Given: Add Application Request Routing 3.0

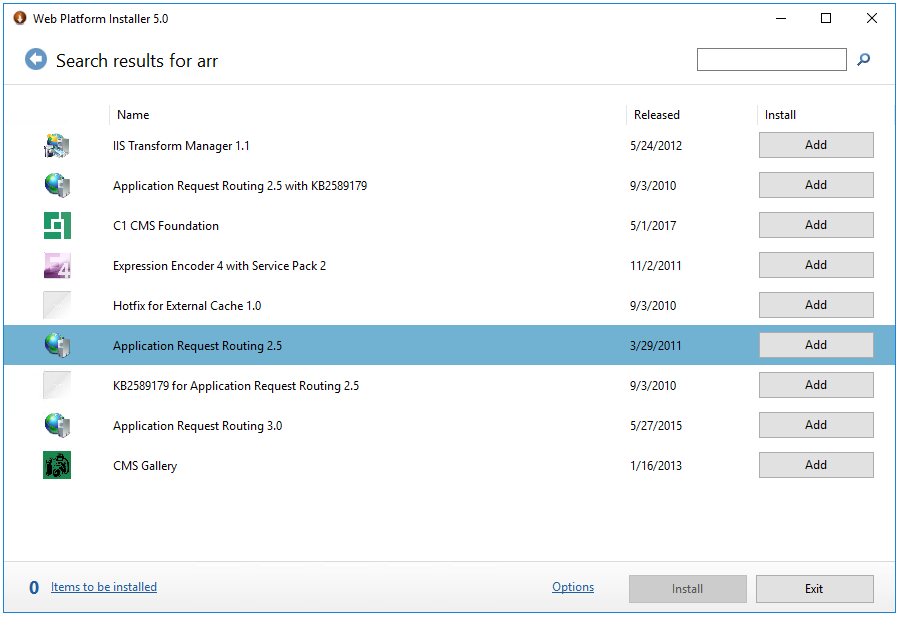Looking at the screenshot, I should pyautogui.click(x=816, y=425).
